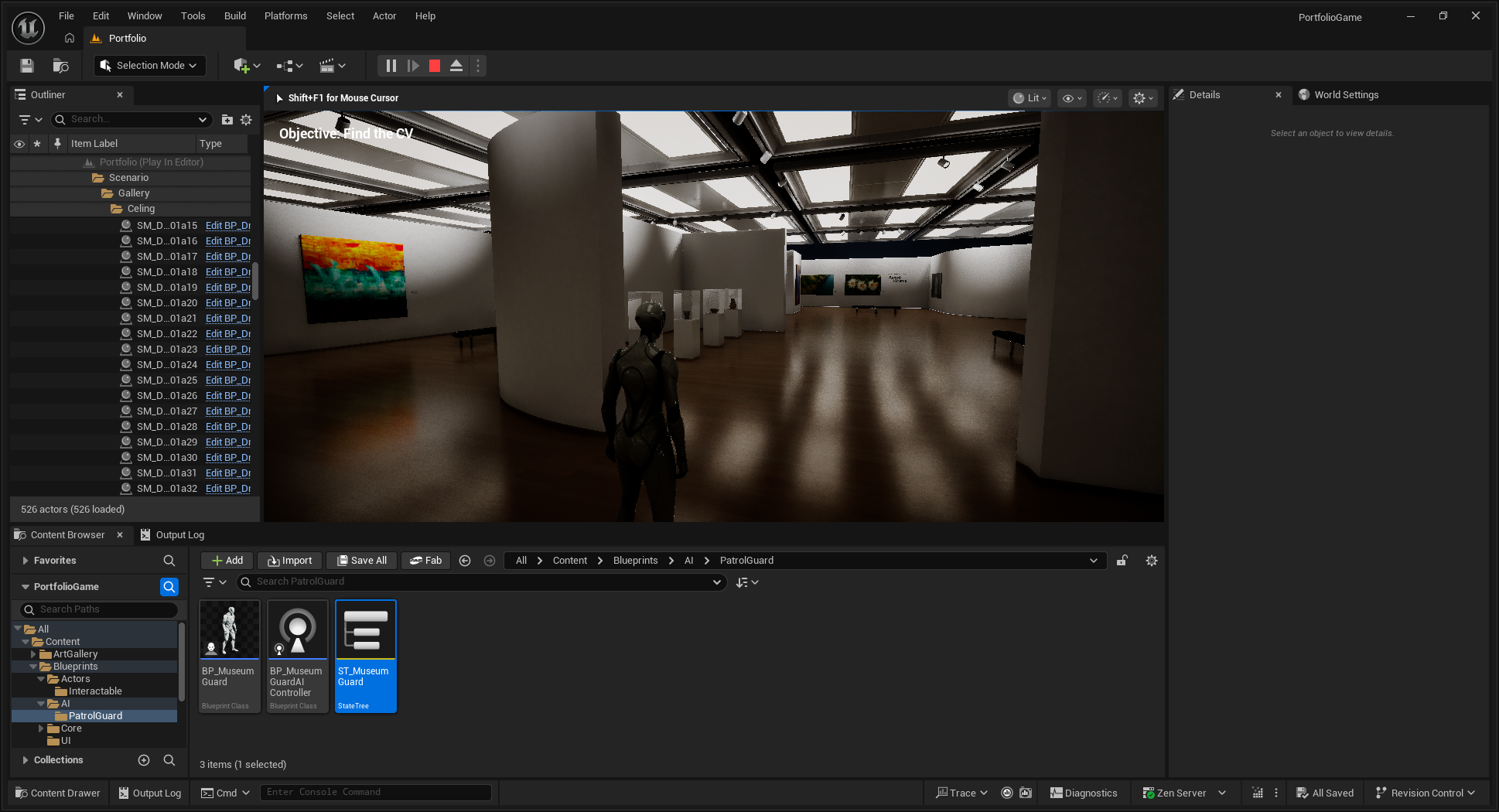Expand the Favorites section
The image size is (1499, 812).
[x=26, y=561]
